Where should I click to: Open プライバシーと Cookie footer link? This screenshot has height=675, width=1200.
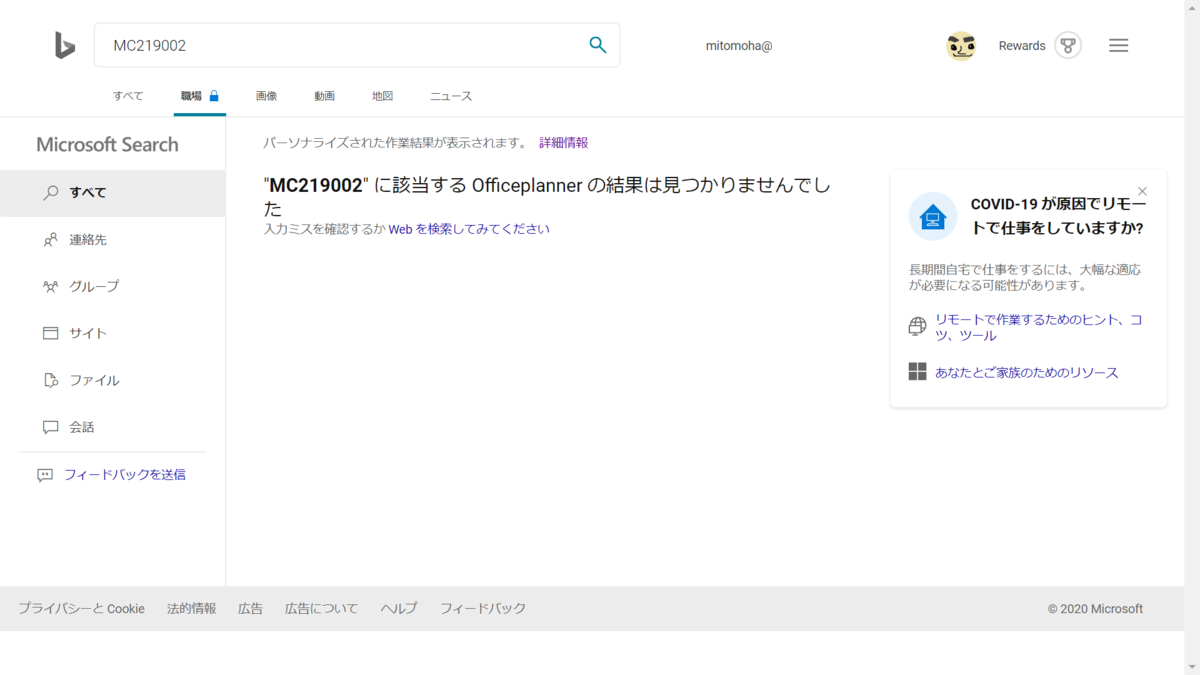click(x=81, y=608)
